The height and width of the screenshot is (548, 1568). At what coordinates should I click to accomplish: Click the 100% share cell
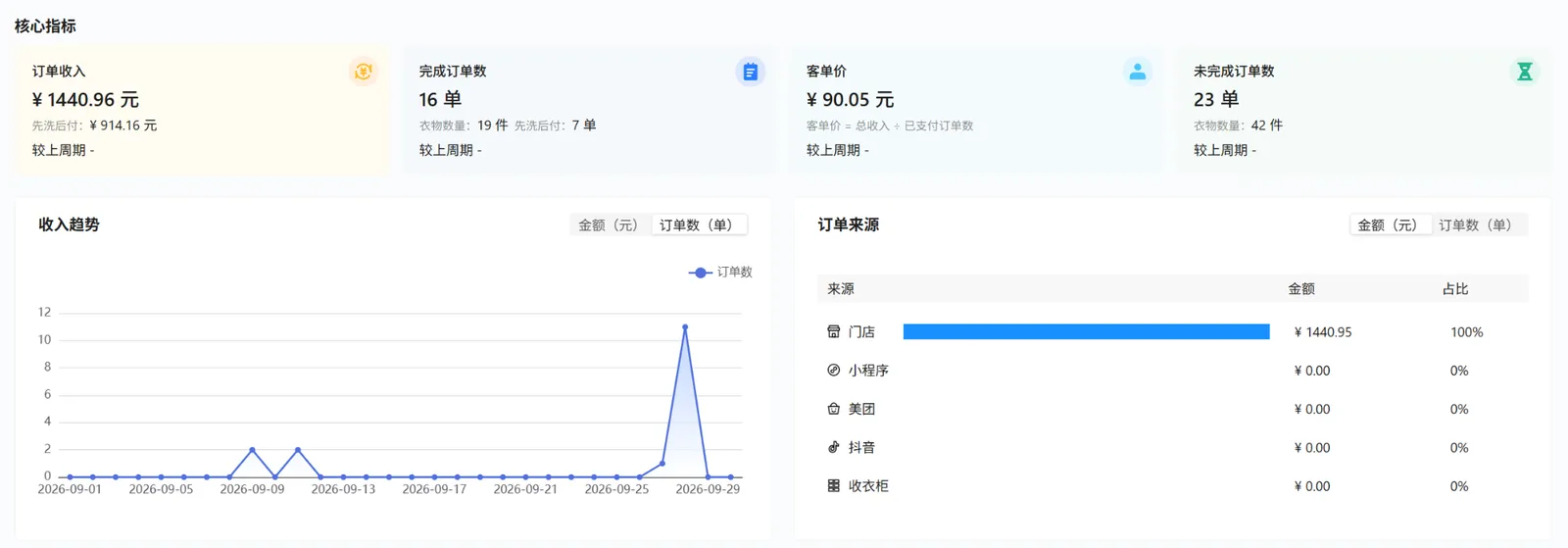[1467, 332]
